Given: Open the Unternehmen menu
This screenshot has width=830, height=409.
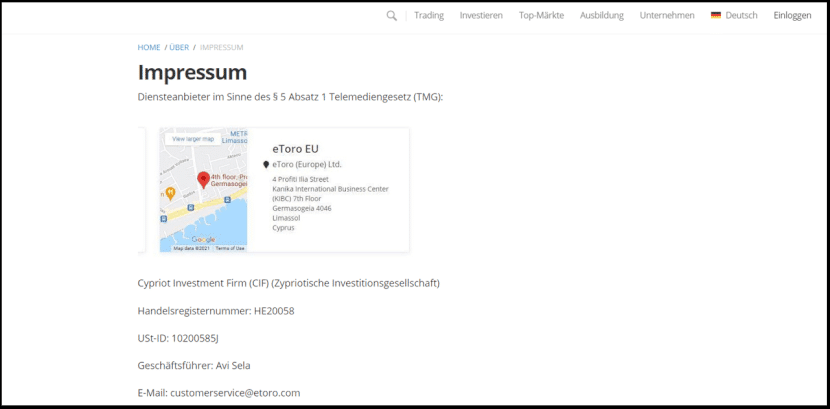Looking at the screenshot, I should (667, 15).
